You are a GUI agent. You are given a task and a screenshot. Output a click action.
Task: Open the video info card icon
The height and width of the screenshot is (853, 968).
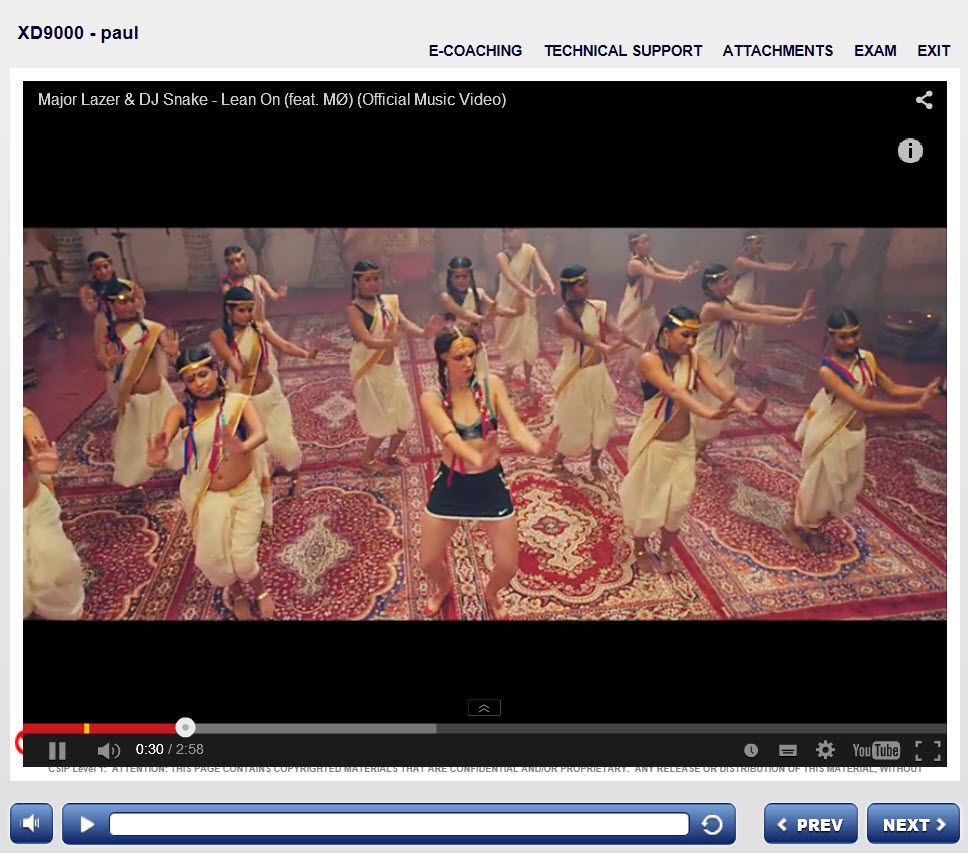coord(910,151)
